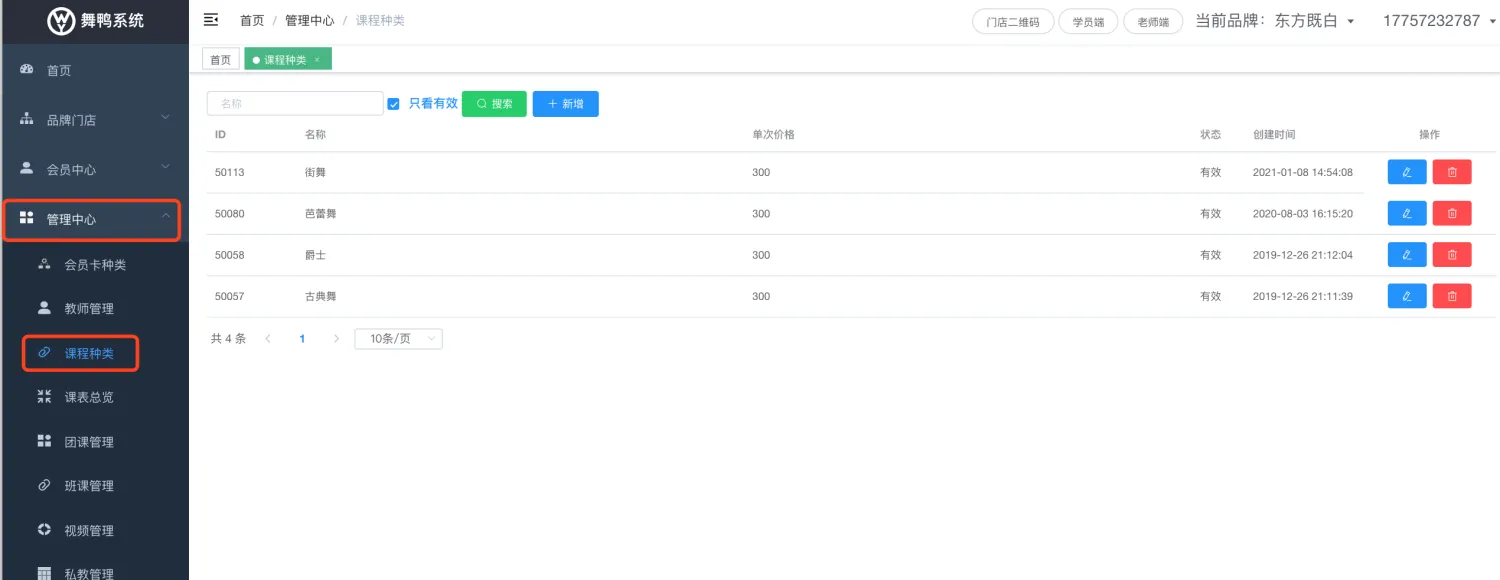1500x580 pixels.
Task: Open the 10条/页 page size dropdown
Action: [x=398, y=339]
